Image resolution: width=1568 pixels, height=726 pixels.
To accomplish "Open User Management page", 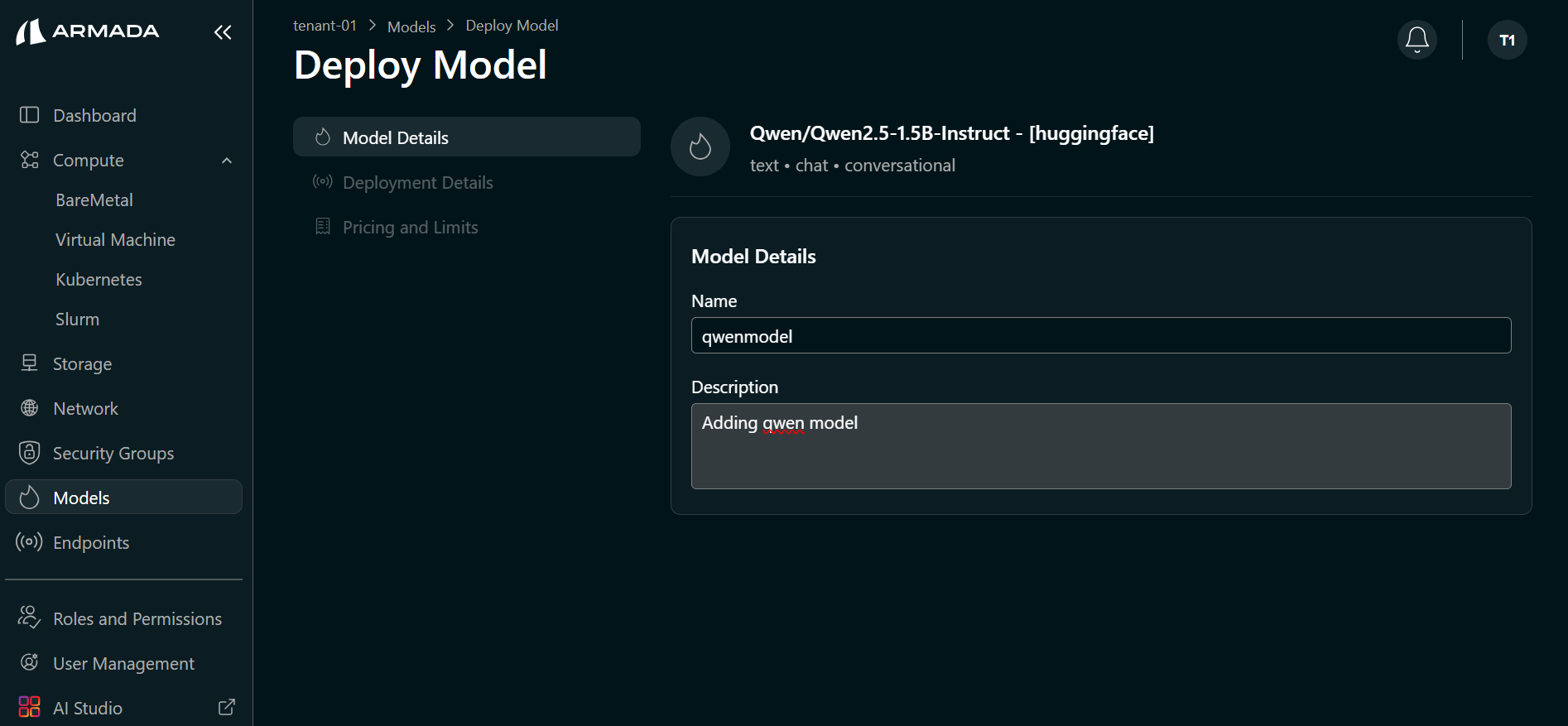I will [x=123, y=663].
